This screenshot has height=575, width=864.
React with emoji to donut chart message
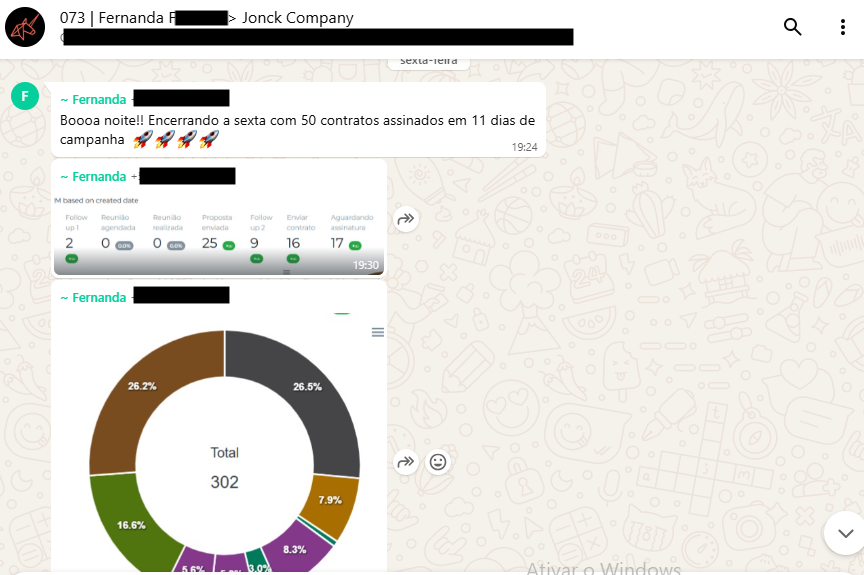coord(438,462)
